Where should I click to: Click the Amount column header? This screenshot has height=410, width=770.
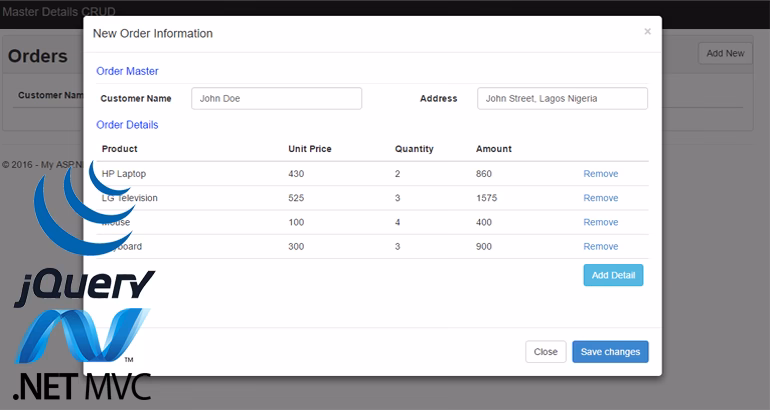494,149
